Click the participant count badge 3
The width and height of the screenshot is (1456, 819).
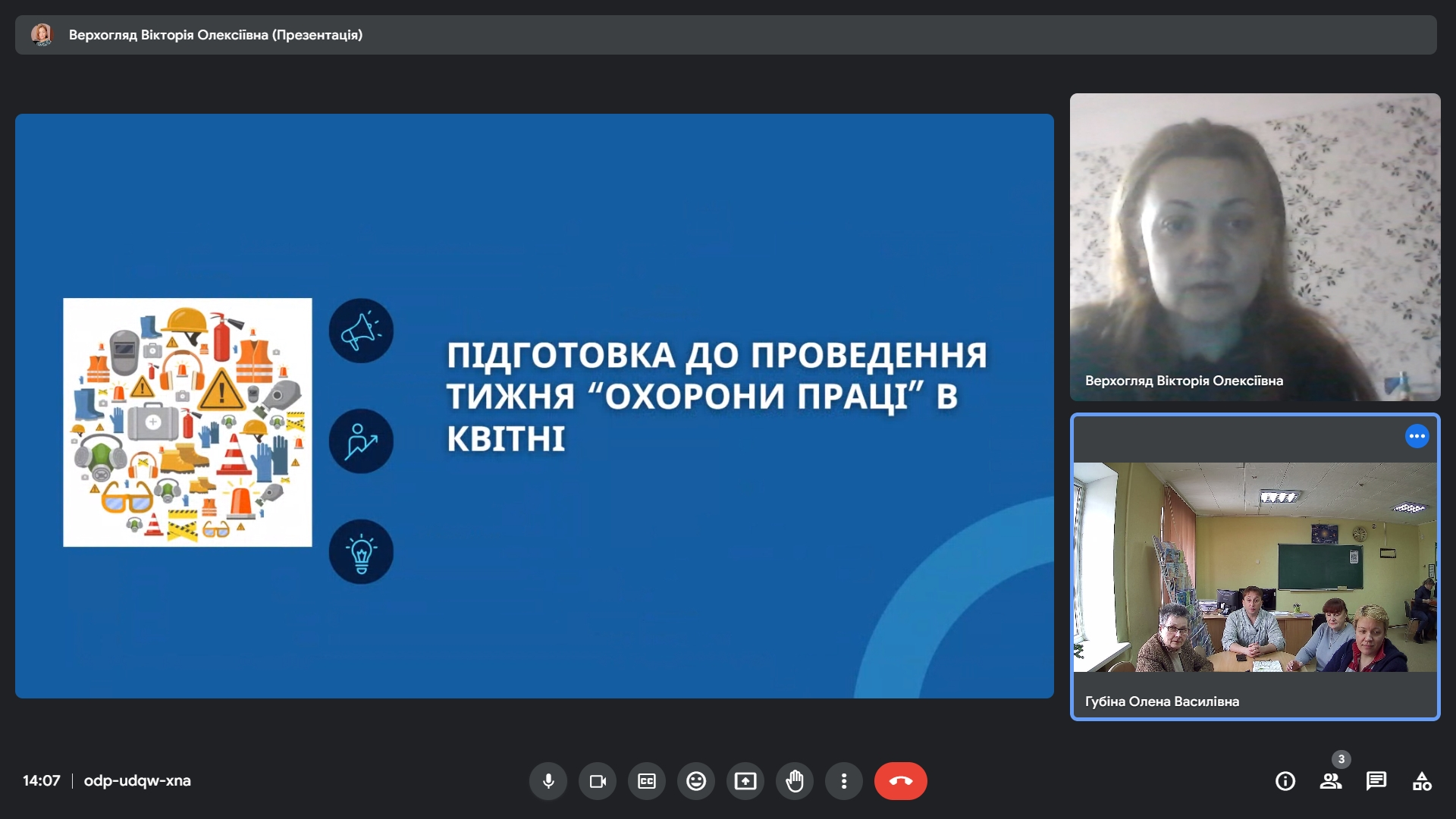tap(1341, 759)
